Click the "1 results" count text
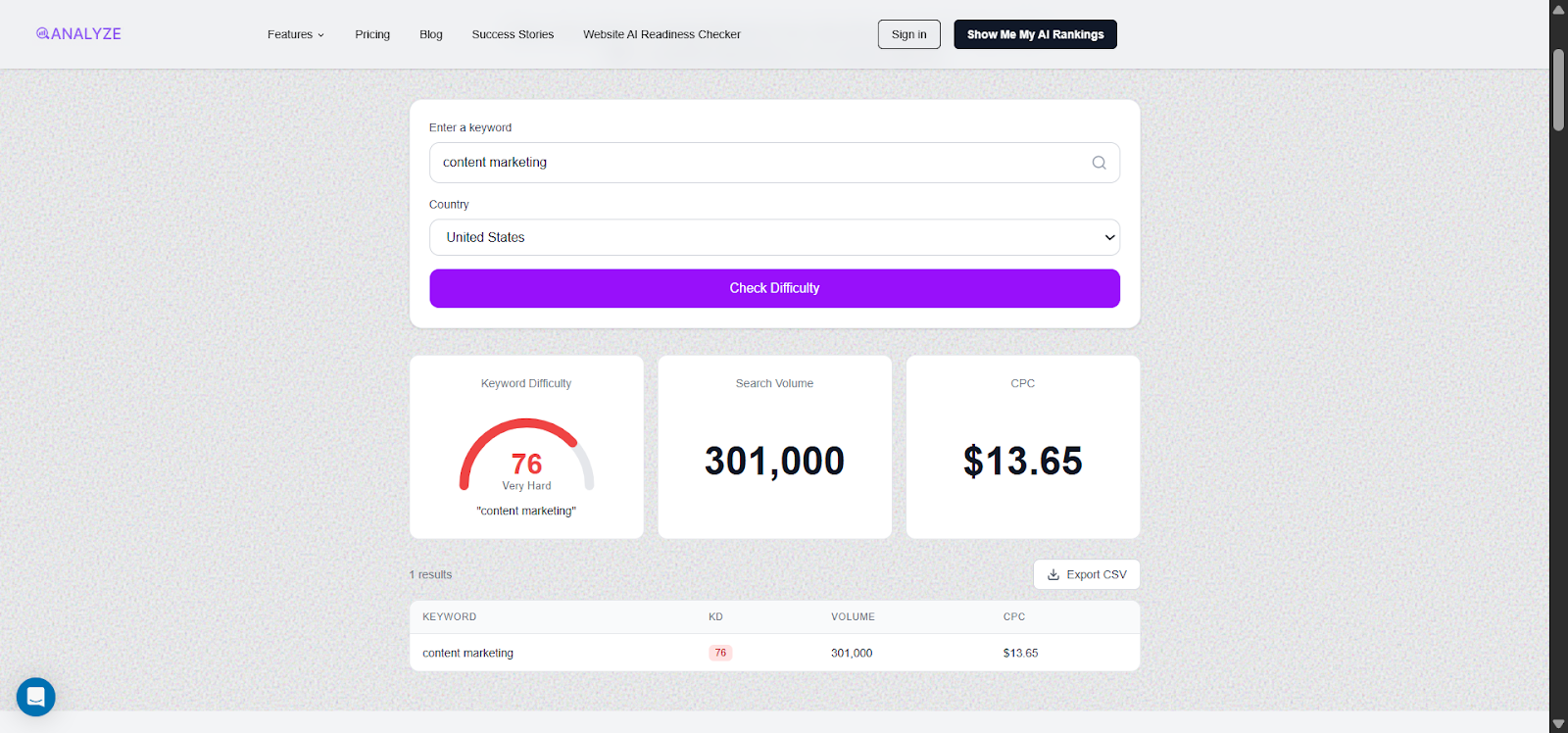Image resolution: width=1568 pixels, height=733 pixels. click(430, 574)
